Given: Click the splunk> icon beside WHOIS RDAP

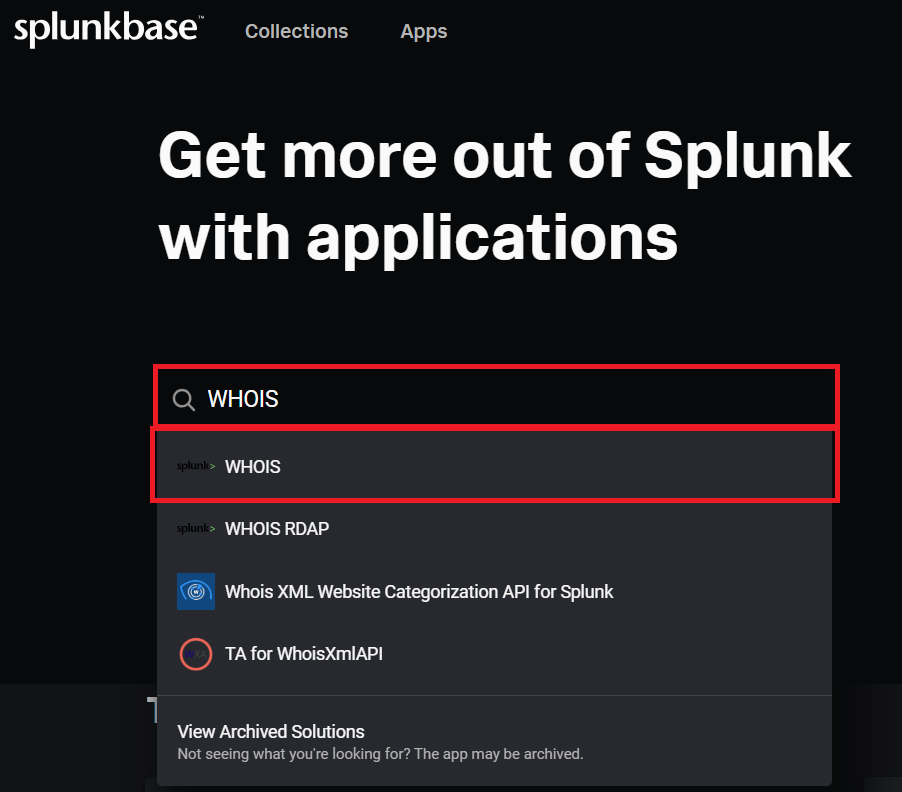Looking at the screenshot, I should pyautogui.click(x=195, y=528).
